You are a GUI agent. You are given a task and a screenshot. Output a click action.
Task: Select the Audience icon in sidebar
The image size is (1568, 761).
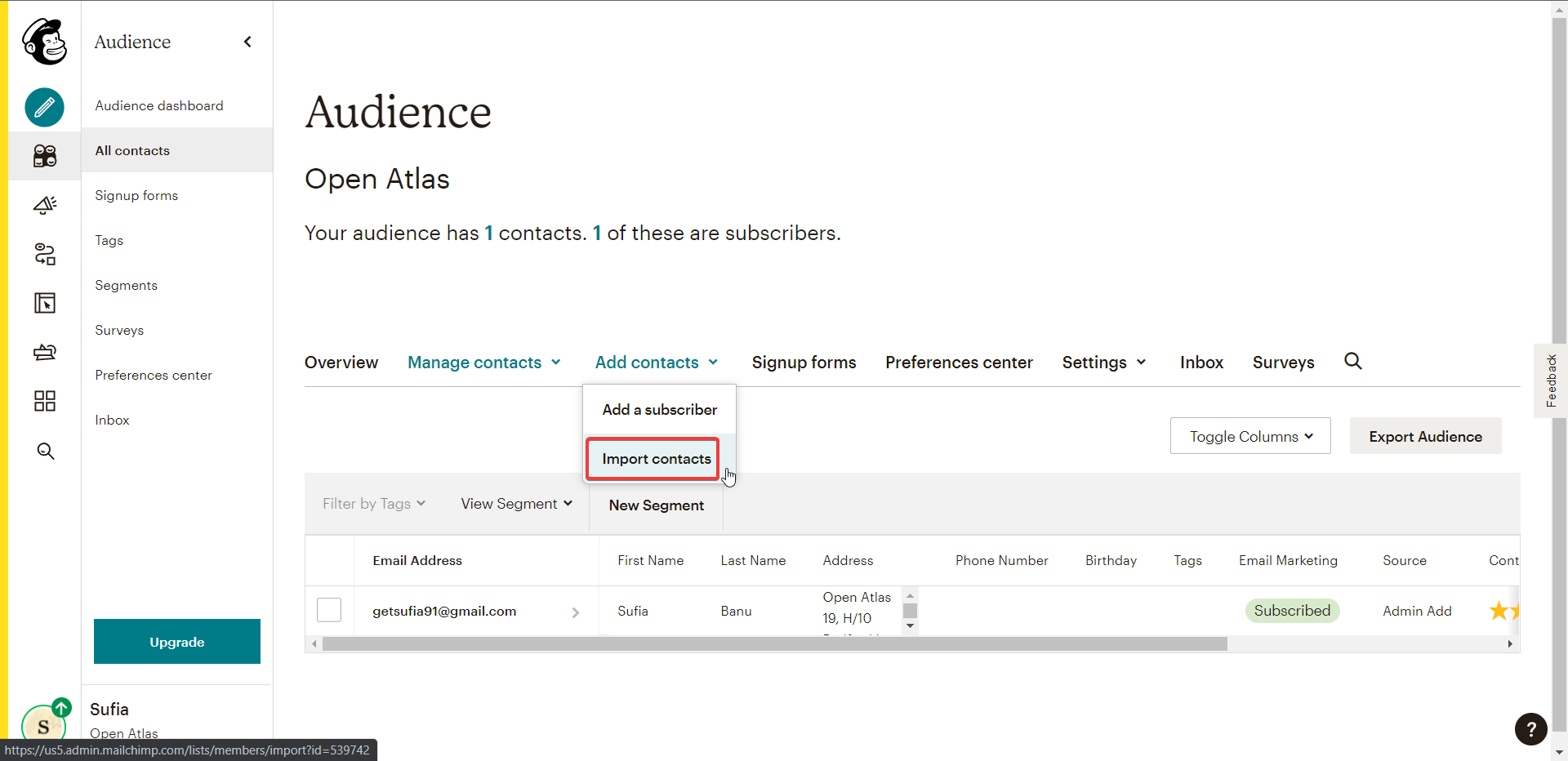[44, 155]
